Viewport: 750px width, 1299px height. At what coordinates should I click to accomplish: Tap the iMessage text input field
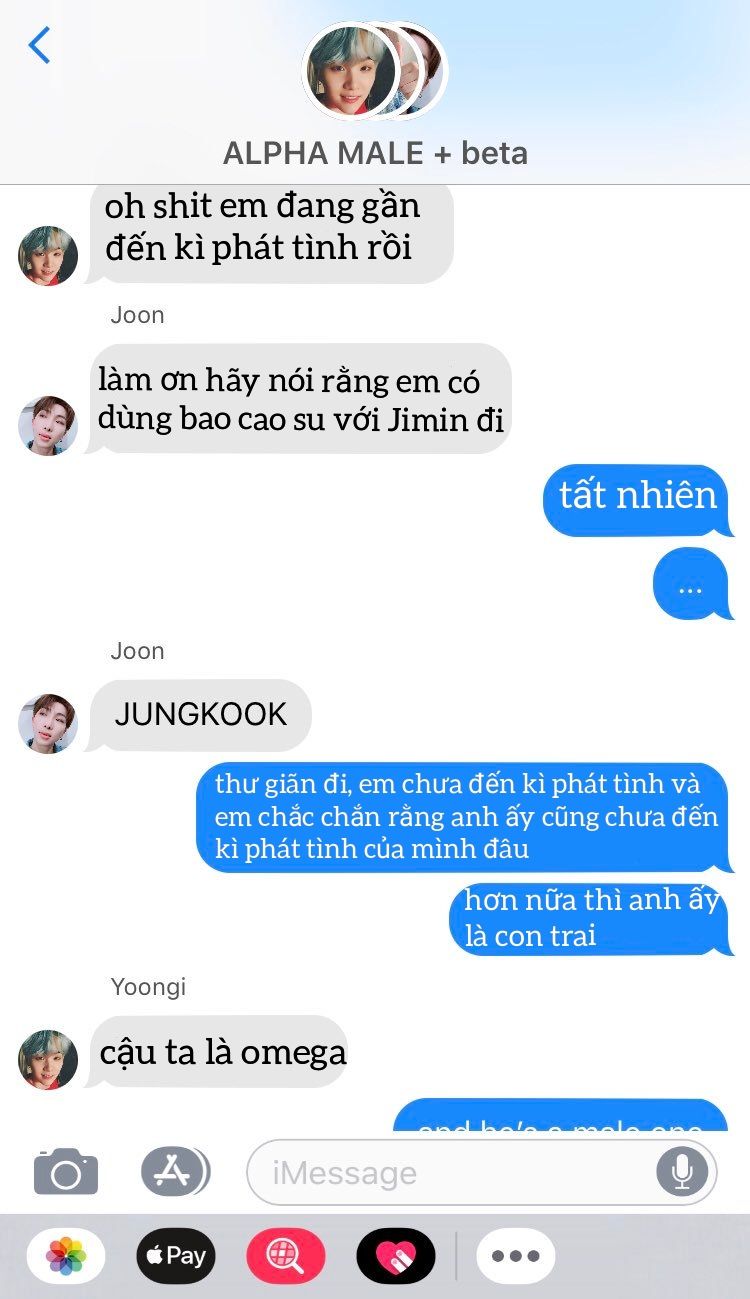coord(482,1171)
